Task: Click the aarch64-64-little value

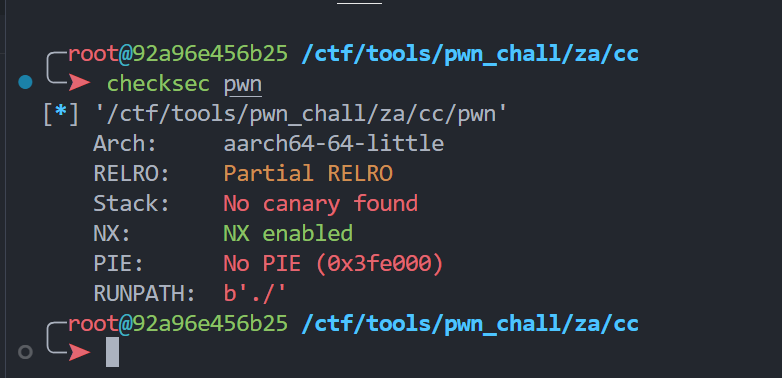Action: pyautogui.click(x=334, y=144)
